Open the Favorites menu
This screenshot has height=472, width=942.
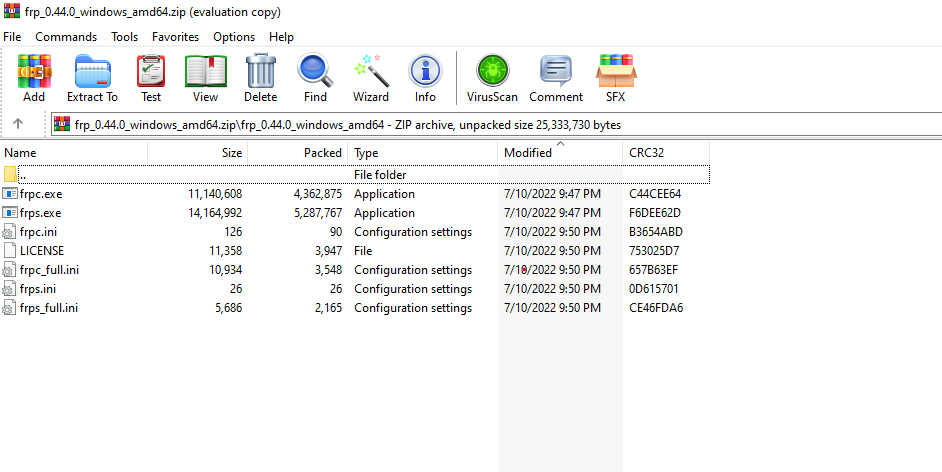175,37
